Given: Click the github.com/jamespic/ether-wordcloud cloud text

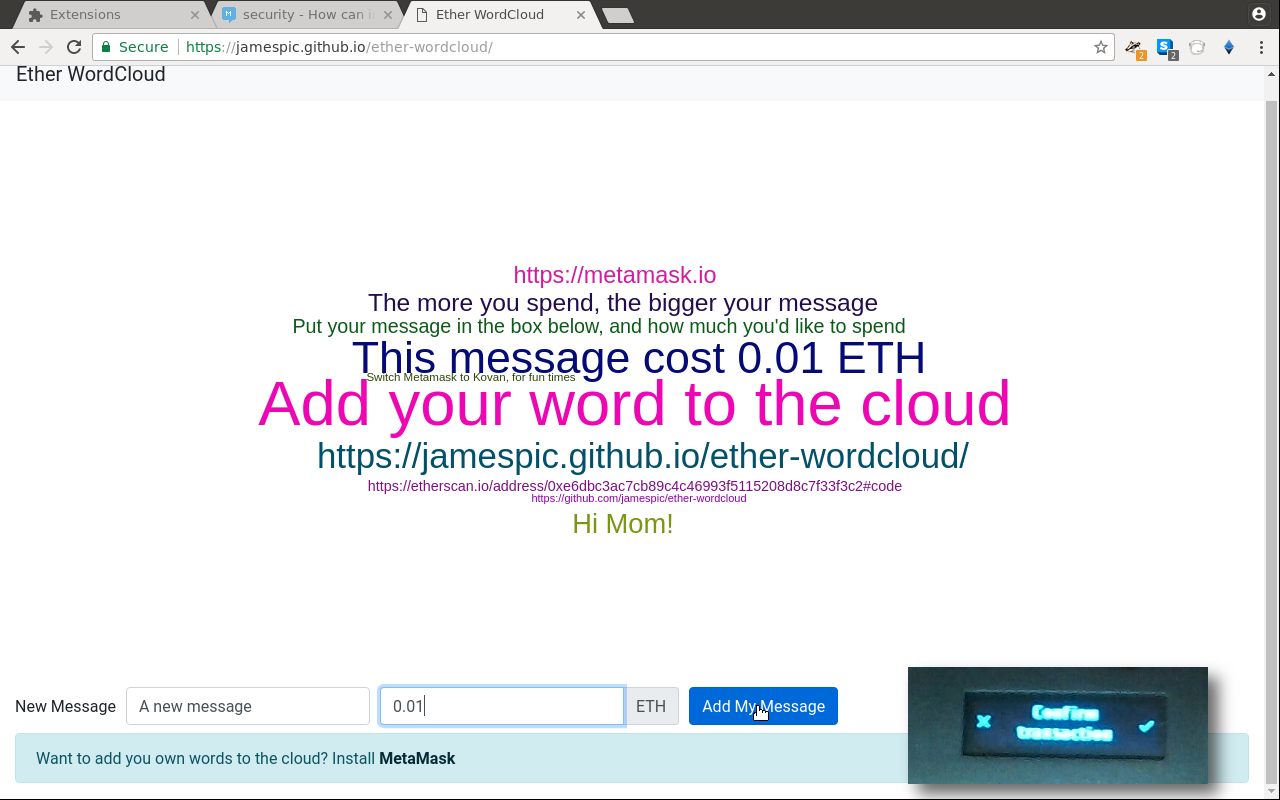Looking at the screenshot, I should pyautogui.click(x=639, y=498).
